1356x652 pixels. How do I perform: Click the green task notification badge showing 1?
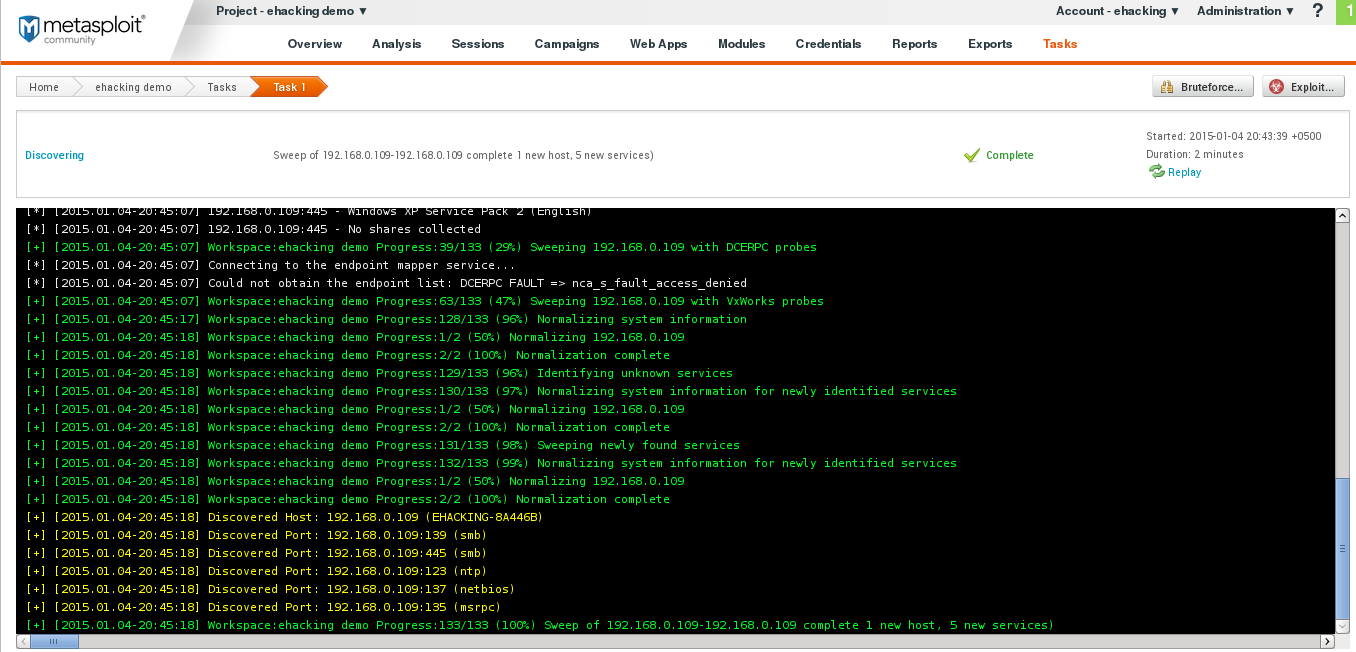point(1347,11)
